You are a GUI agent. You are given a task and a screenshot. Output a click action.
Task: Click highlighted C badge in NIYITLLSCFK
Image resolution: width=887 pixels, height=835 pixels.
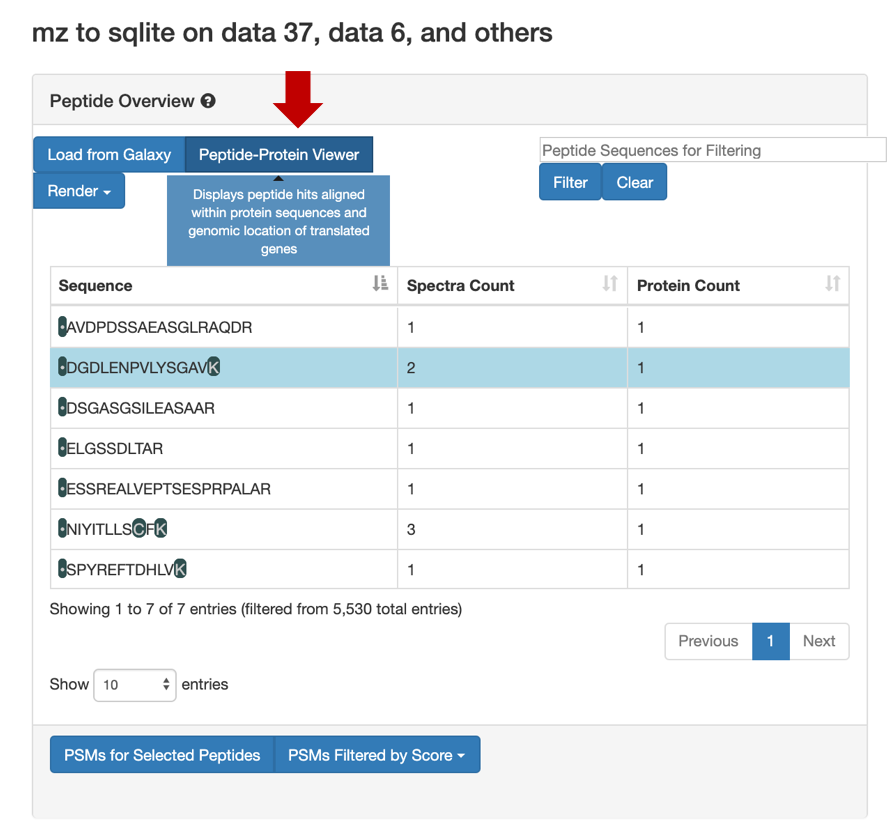tap(139, 528)
